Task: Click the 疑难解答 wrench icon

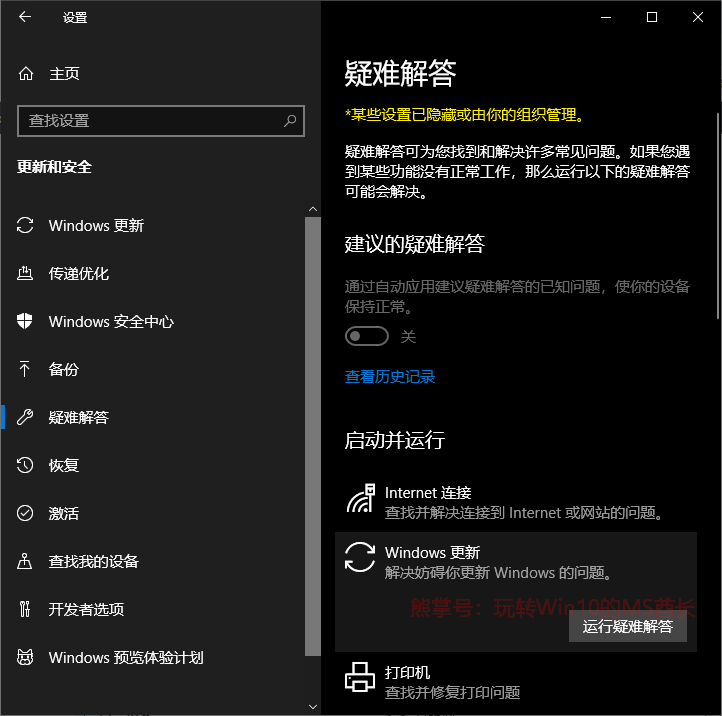Action: click(x=25, y=417)
